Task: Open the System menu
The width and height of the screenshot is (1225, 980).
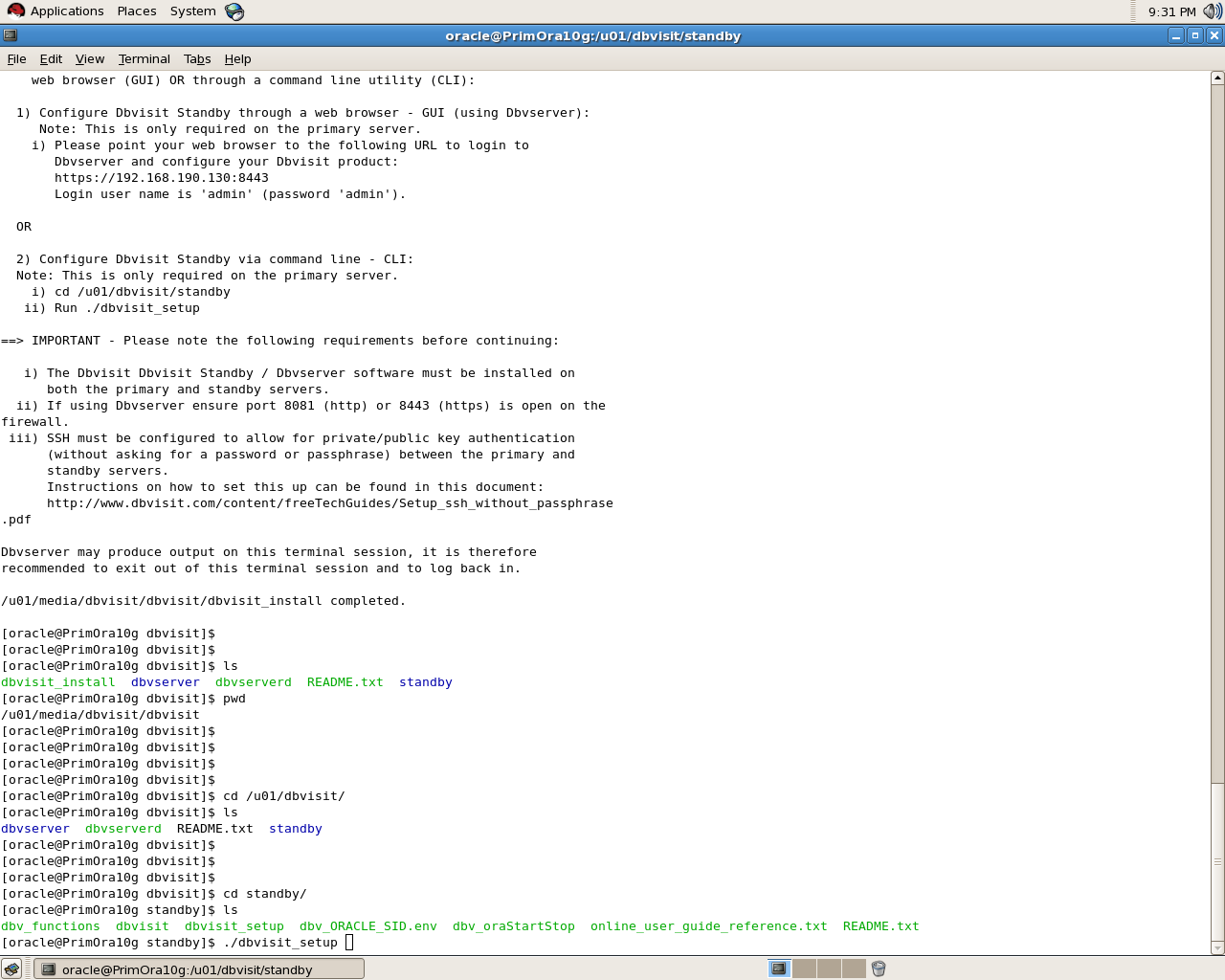Action: point(192,11)
